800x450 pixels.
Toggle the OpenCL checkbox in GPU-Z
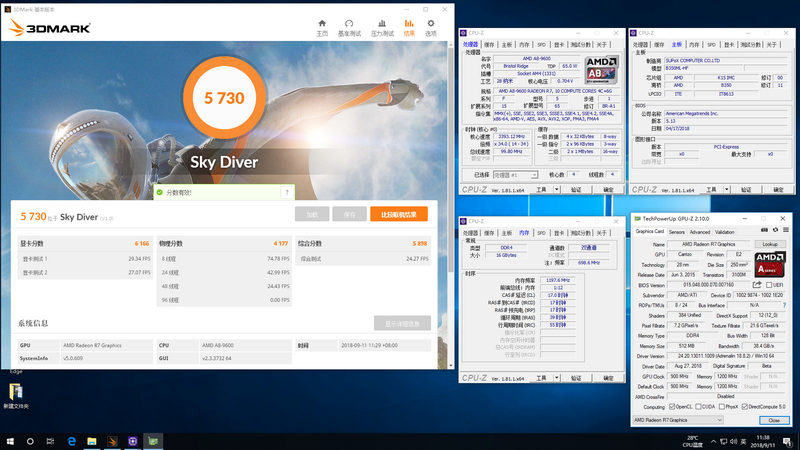(x=672, y=407)
